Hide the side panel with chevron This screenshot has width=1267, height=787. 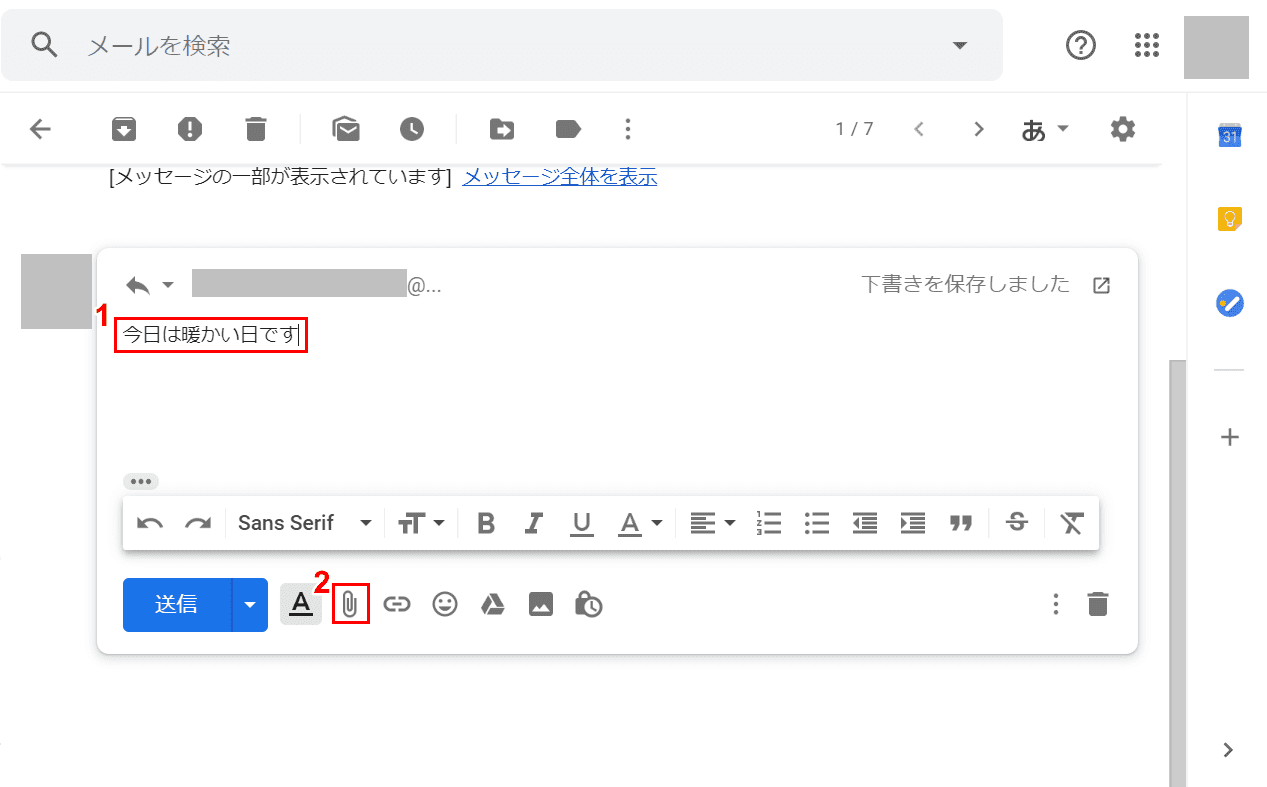[1229, 750]
